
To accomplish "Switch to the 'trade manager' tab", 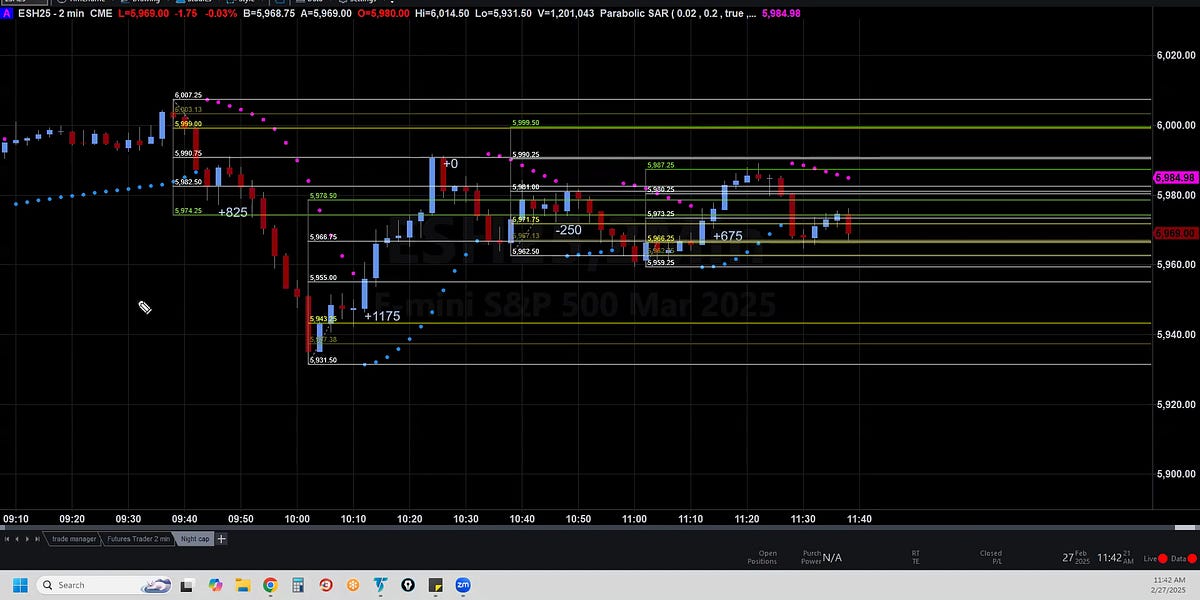I will click(74, 538).
